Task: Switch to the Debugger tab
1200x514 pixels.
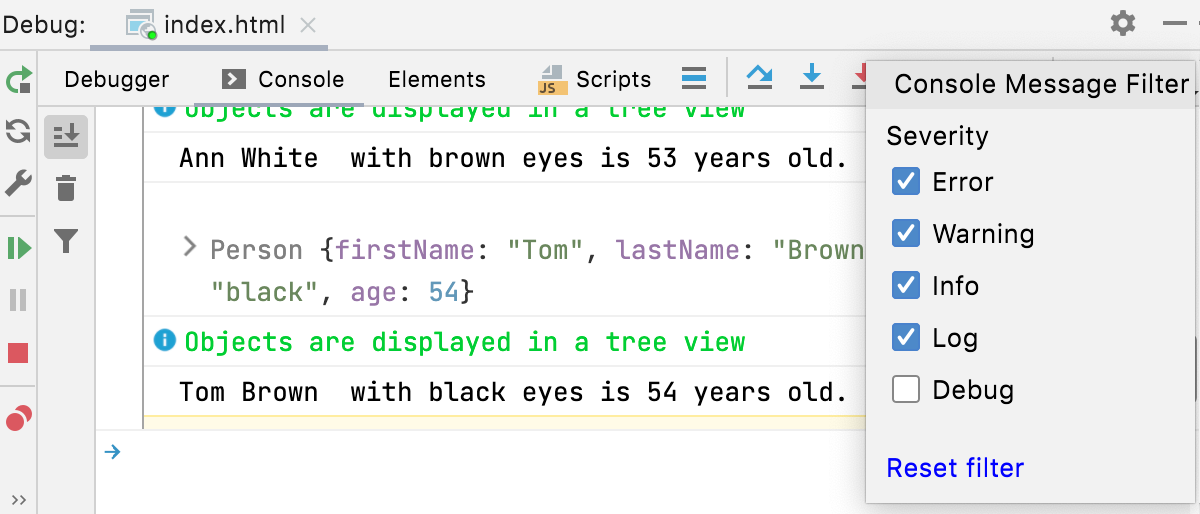Action: point(117,80)
